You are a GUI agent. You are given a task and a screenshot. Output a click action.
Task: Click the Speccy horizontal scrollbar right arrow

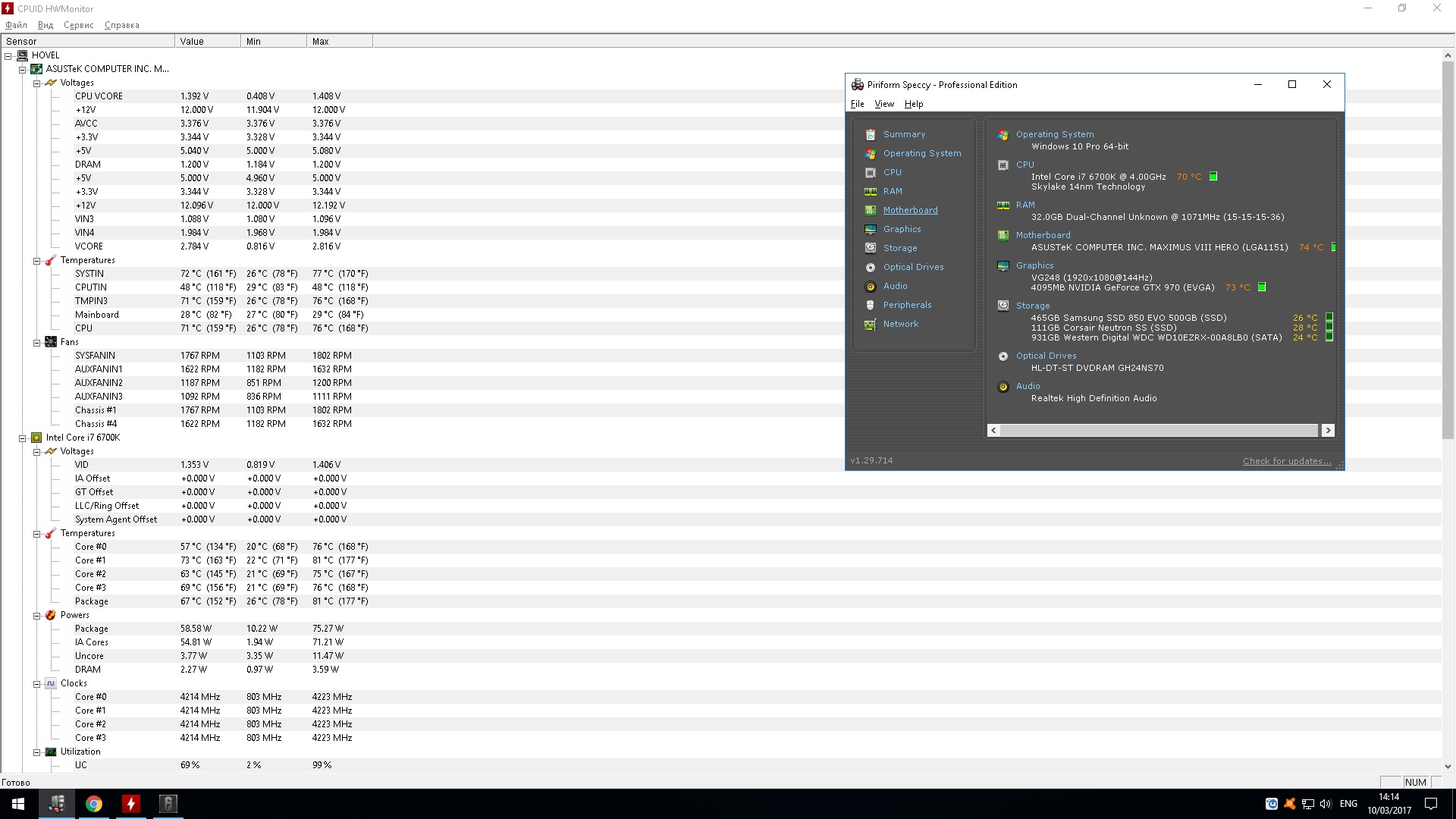pyautogui.click(x=1328, y=430)
